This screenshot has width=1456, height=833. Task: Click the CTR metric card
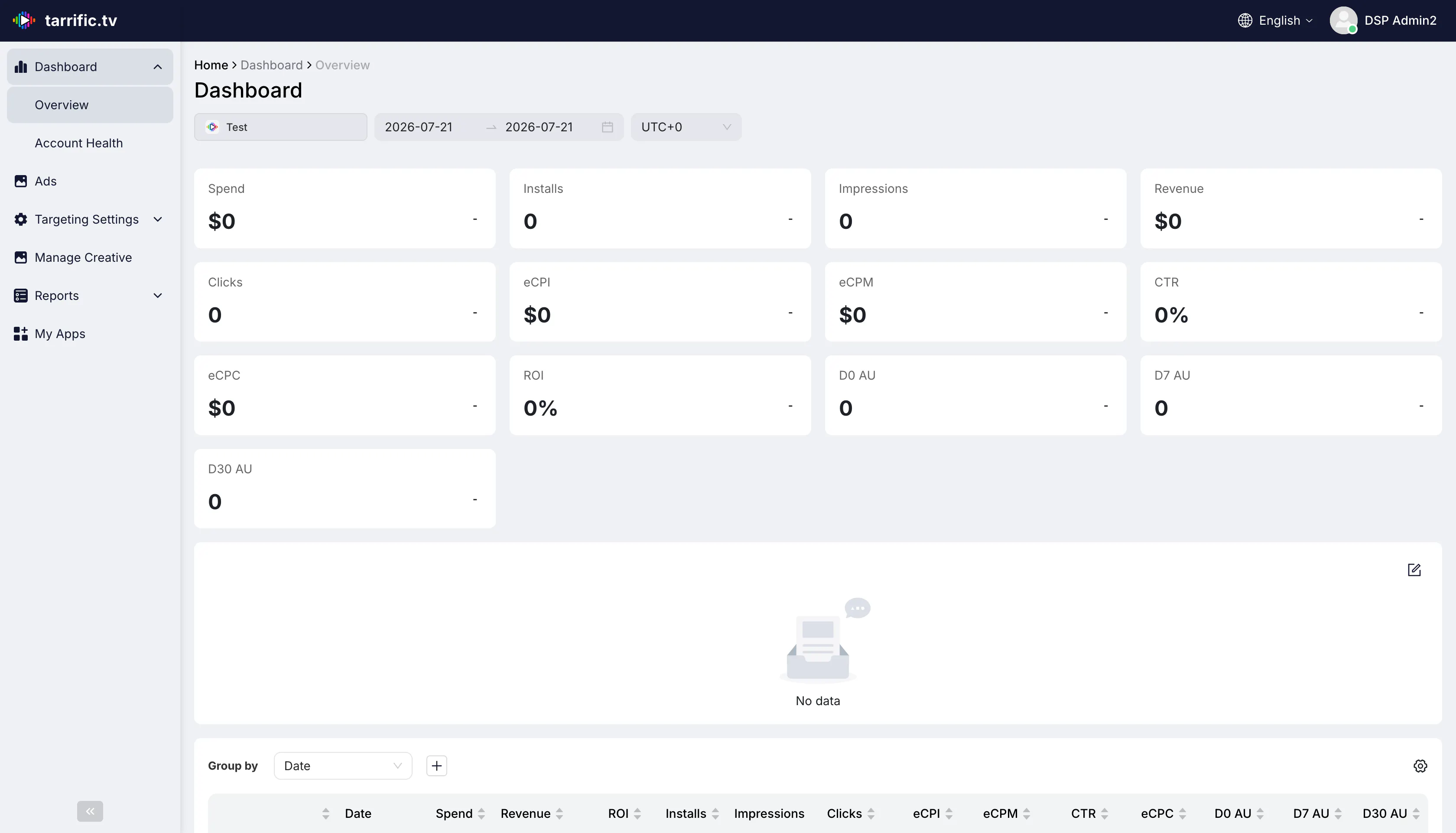[x=1291, y=302]
